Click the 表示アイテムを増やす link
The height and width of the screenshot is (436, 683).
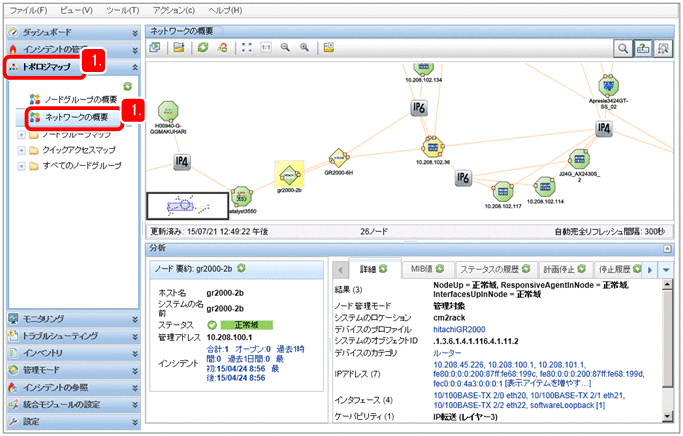(x=548, y=383)
